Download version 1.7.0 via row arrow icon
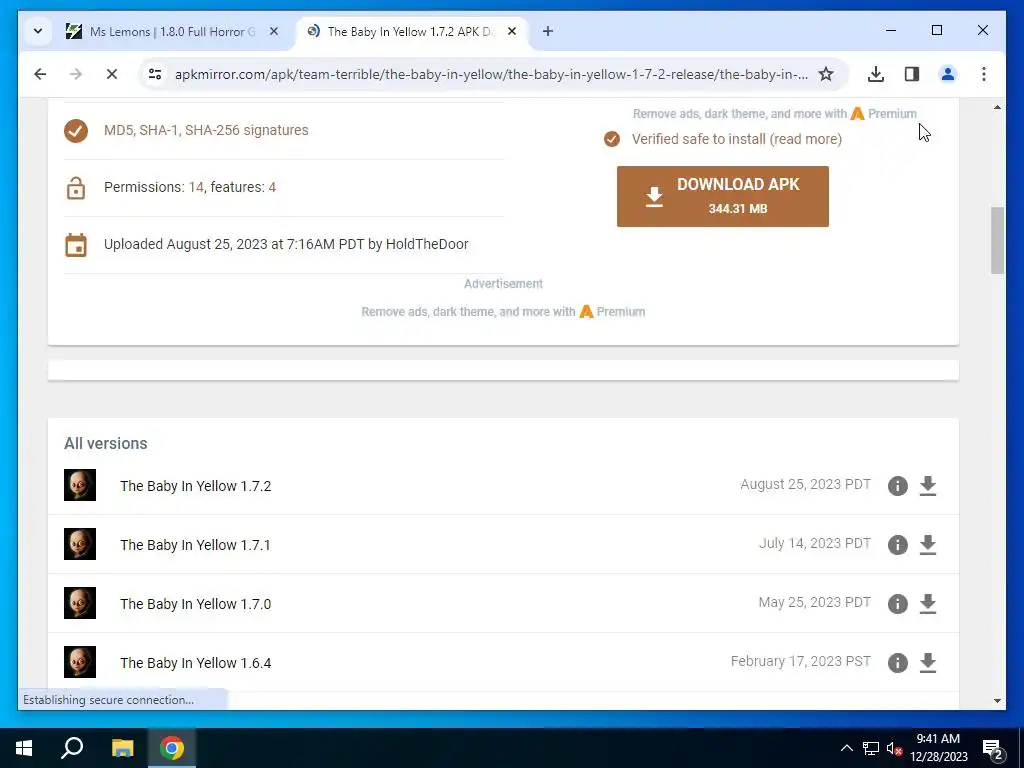The height and width of the screenshot is (768, 1024). (x=928, y=603)
